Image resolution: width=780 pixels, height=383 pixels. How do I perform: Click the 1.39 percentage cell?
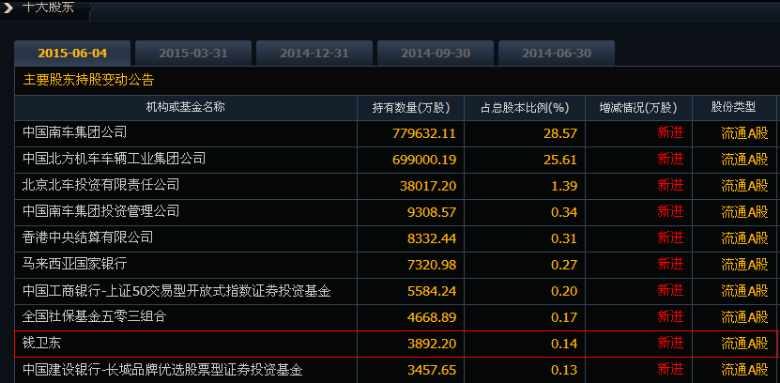(564, 186)
